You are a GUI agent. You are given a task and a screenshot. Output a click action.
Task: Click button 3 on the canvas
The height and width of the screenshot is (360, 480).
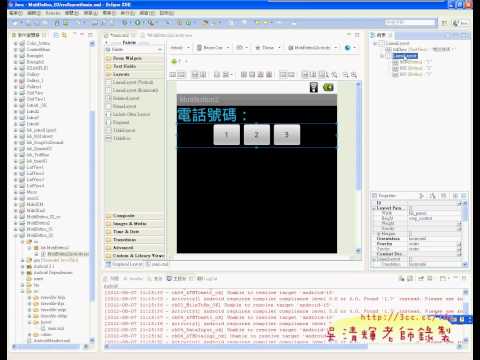click(287, 135)
